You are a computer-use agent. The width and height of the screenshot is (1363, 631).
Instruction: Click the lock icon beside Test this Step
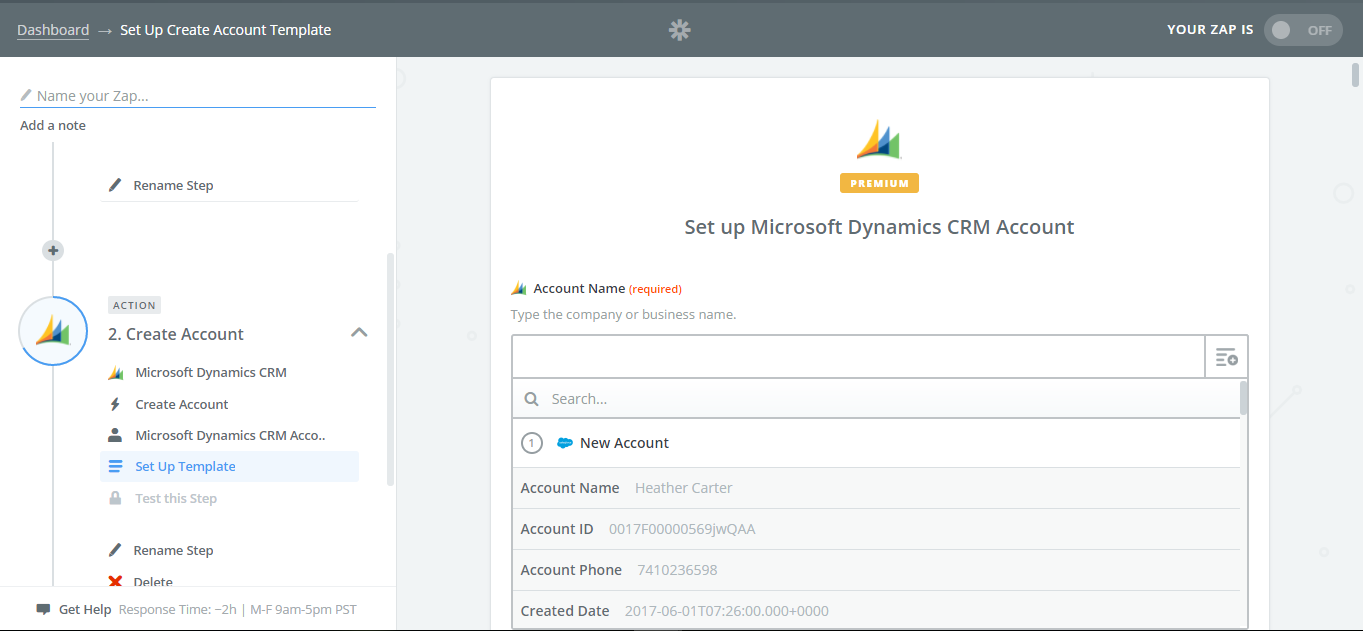115,498
